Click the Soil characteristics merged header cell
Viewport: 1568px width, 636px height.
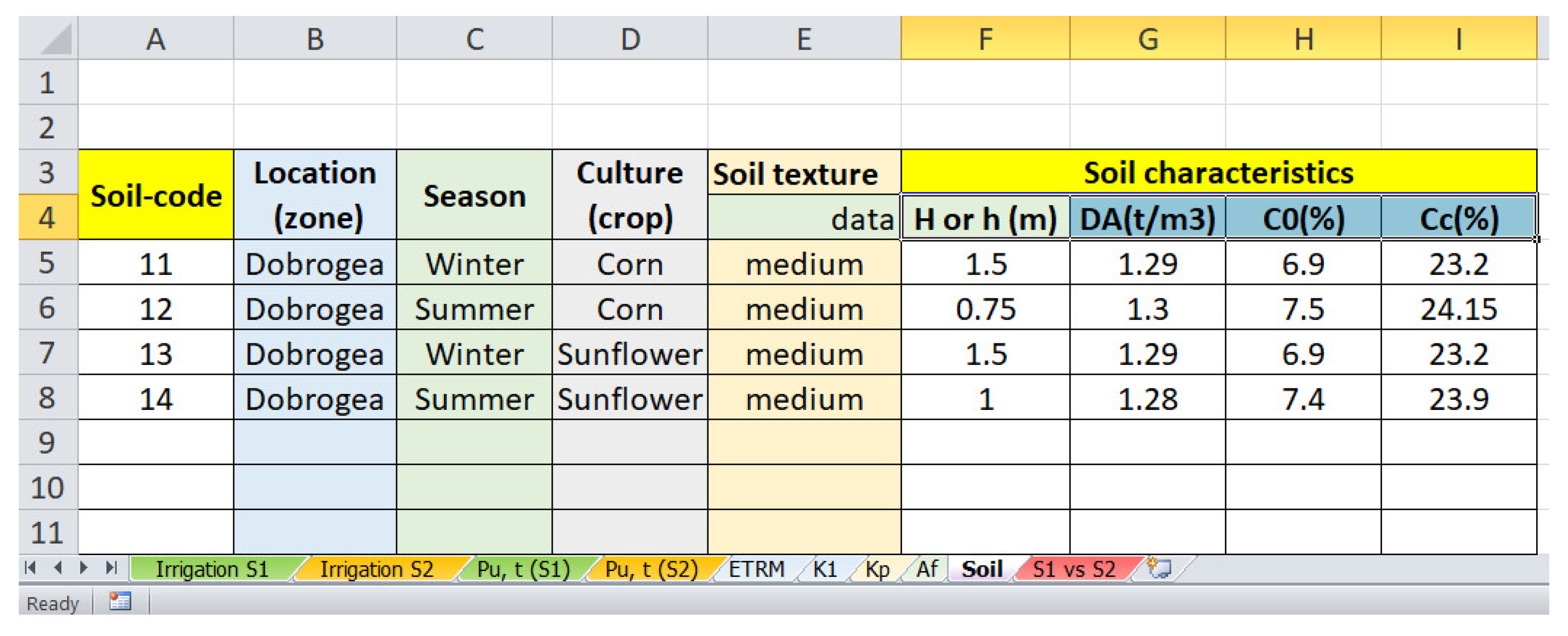tap(1218, 173)
